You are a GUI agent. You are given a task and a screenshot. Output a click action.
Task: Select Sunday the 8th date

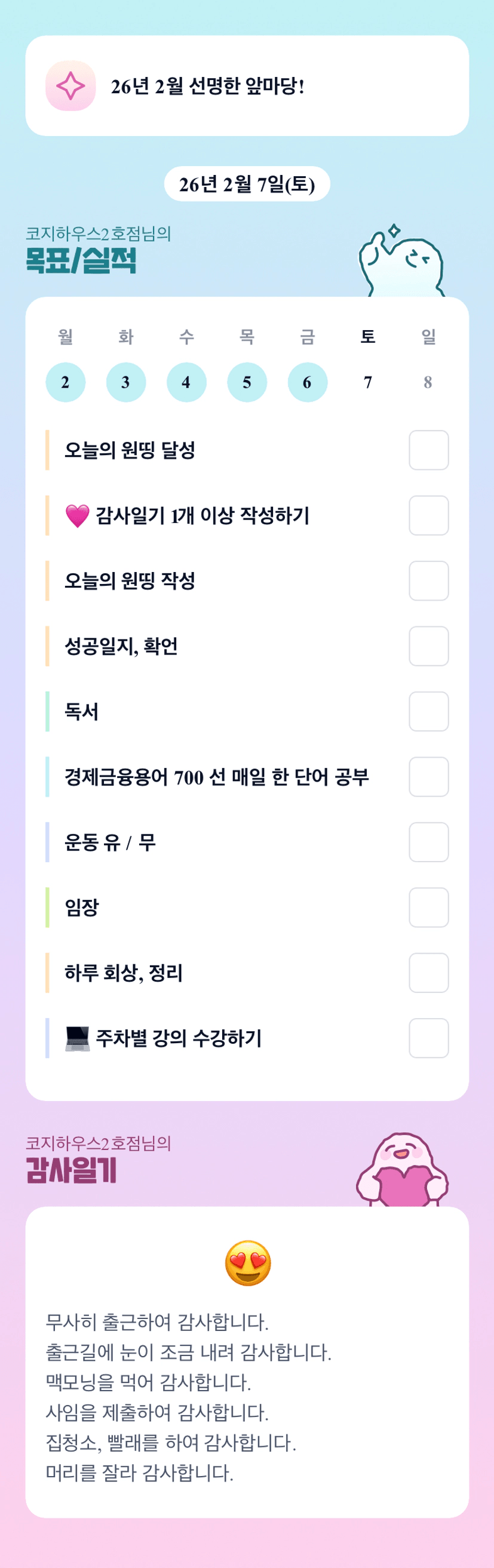coord(428,382)
